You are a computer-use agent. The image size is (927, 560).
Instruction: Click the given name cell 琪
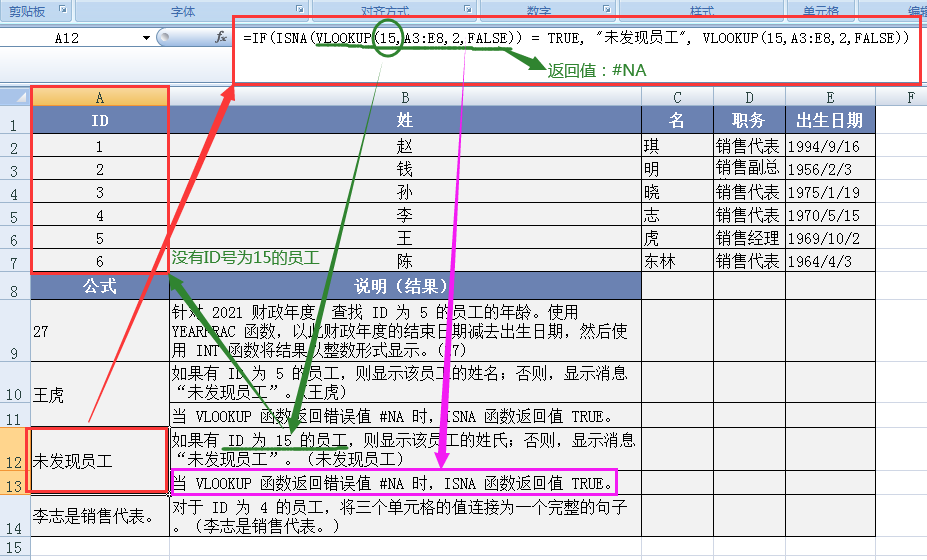[x=677, y=145]
